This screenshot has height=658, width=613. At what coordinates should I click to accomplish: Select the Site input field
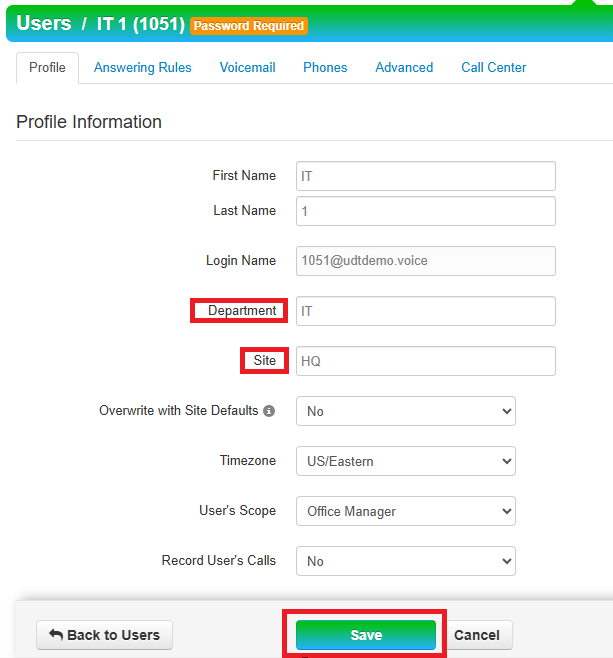click(x=425, y=361)
